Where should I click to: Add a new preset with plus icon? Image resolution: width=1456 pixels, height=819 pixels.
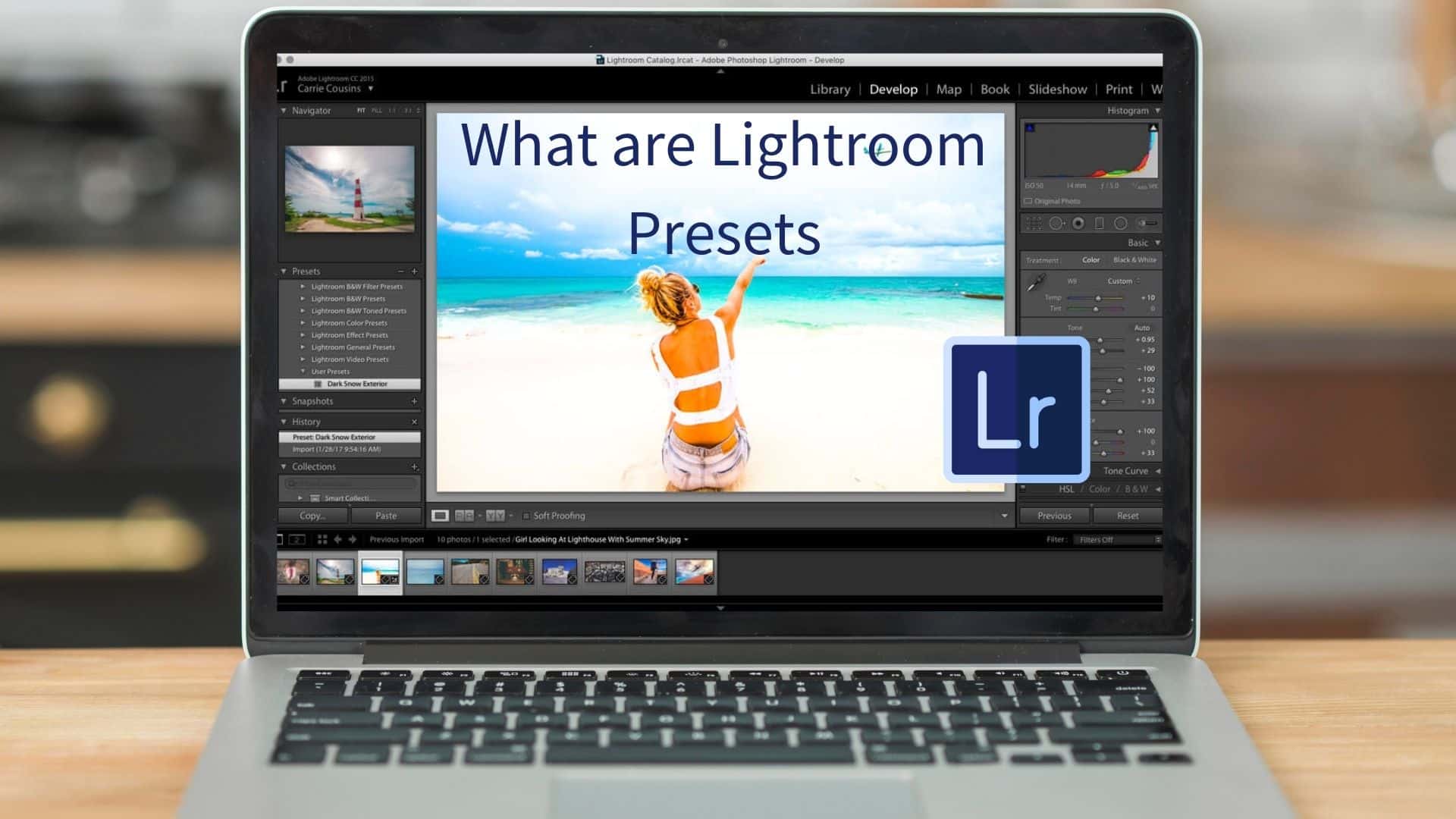tap(414, 271)
